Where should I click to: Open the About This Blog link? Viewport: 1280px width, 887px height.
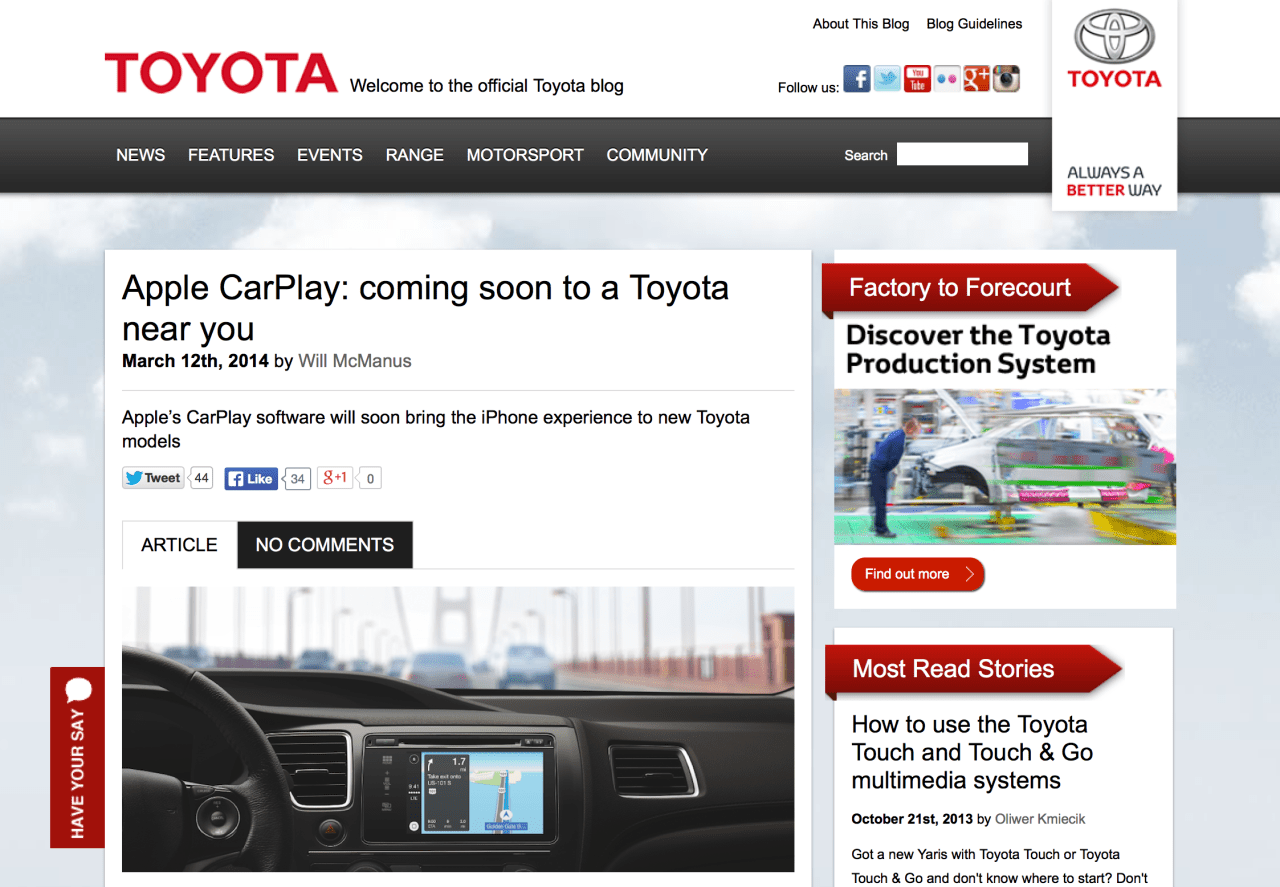pyautogui.click(x=861, y=24)
